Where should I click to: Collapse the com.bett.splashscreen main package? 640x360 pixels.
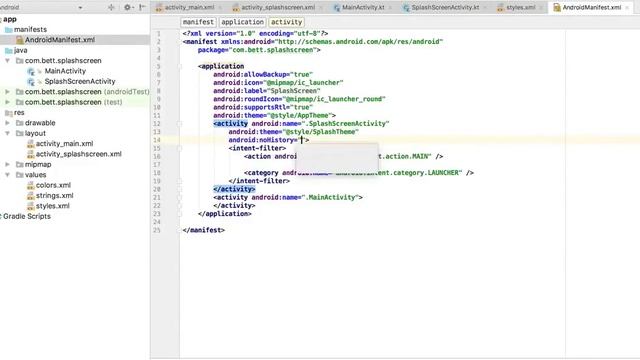(7, 60)
